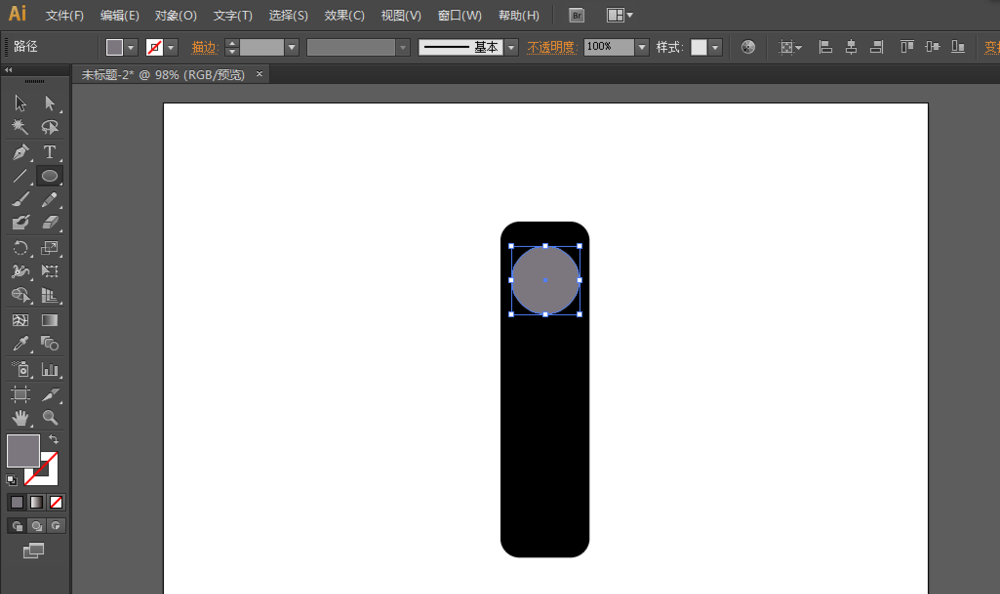Click the 描边 stroke panel link
1000x594 pixels.
[205, 47]
